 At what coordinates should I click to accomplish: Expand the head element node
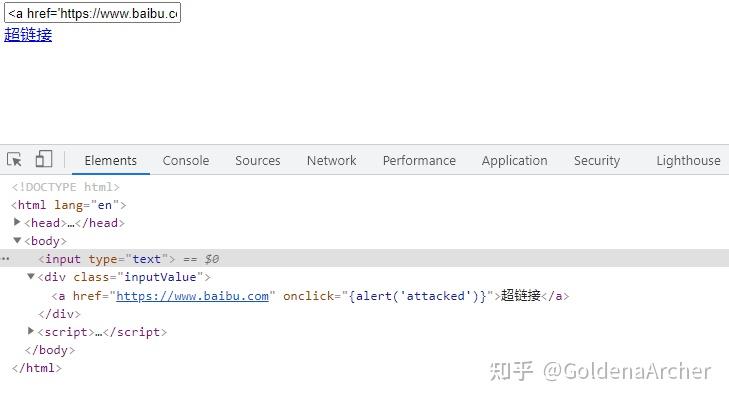17,222
